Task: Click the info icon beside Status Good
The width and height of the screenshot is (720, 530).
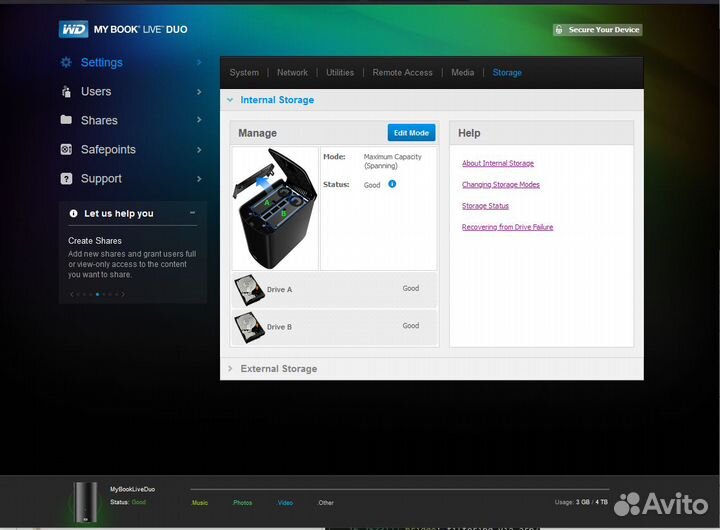Action: (x=392, y=184)
